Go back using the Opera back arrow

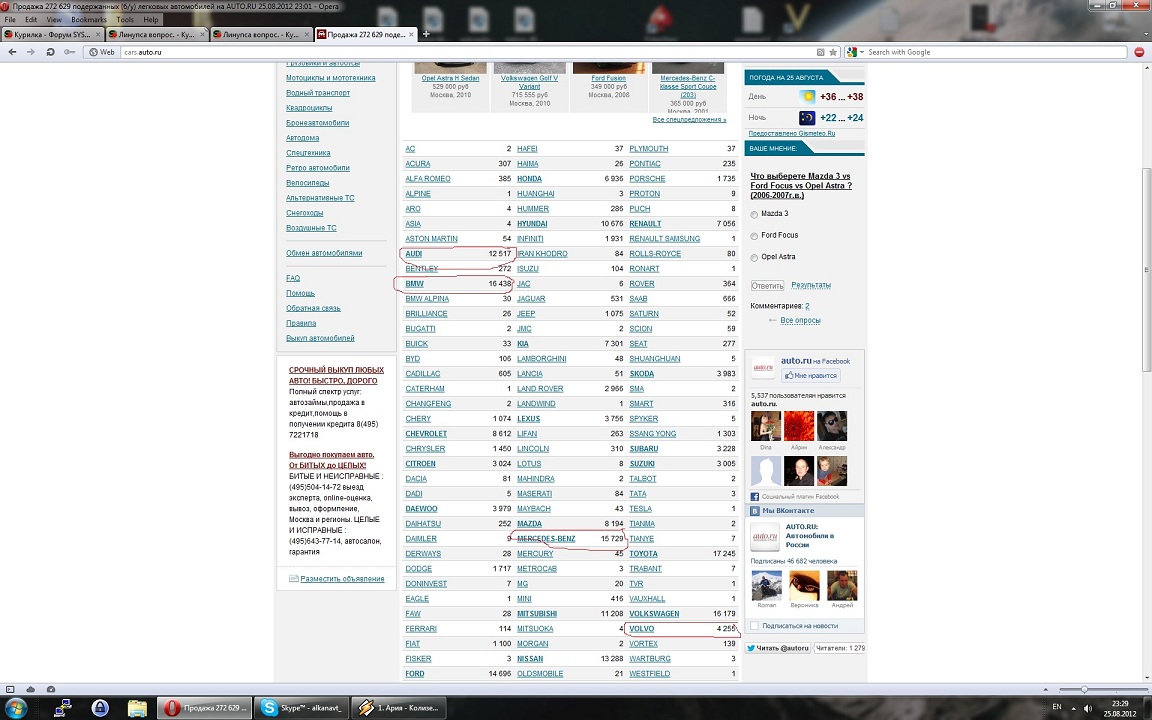pyautogui.click(x=12, y=52)
